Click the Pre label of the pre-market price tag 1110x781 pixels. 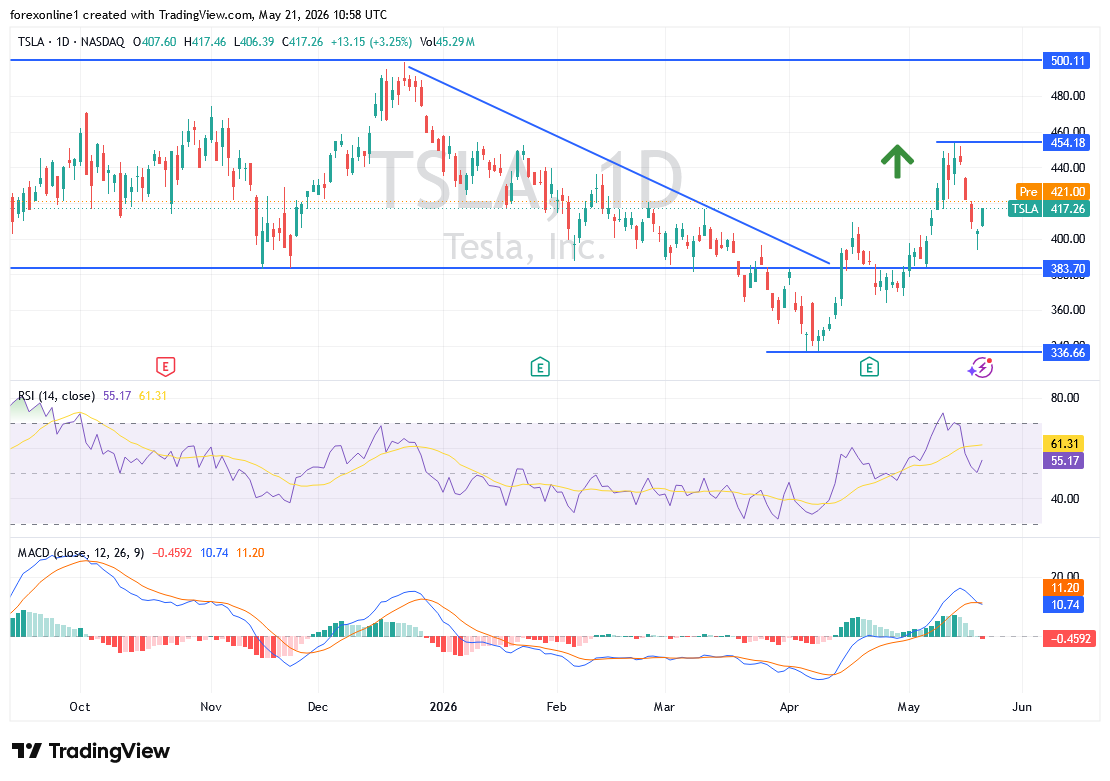point(1028,192)
